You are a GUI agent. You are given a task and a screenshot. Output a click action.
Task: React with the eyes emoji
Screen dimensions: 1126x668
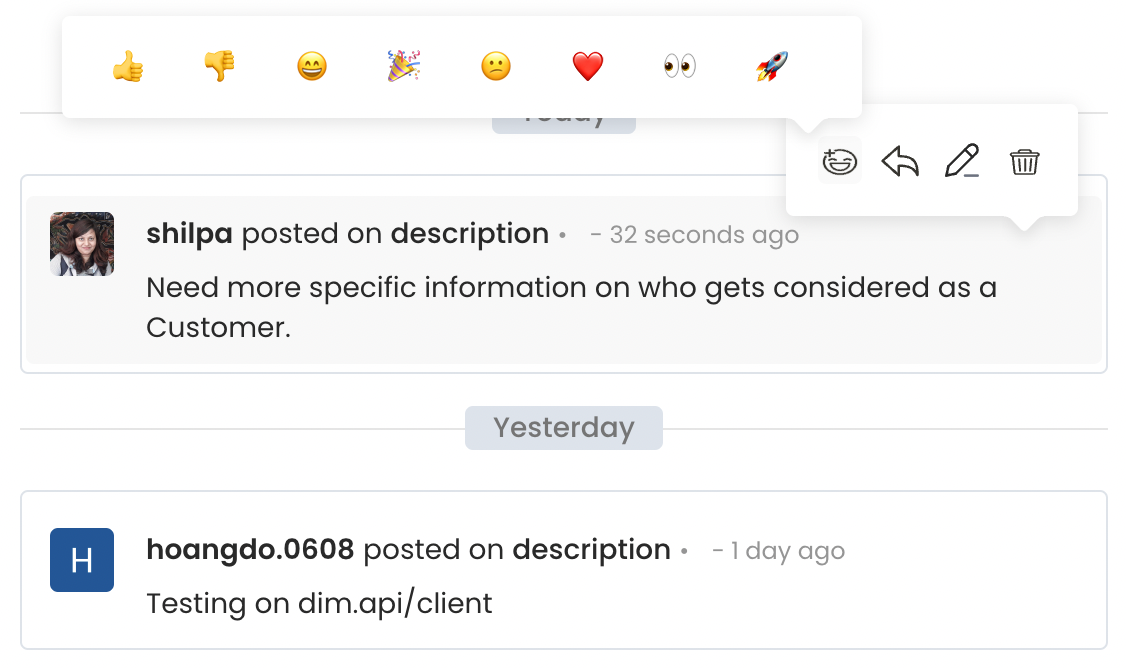pyautogui.click(x=679, y=66)
